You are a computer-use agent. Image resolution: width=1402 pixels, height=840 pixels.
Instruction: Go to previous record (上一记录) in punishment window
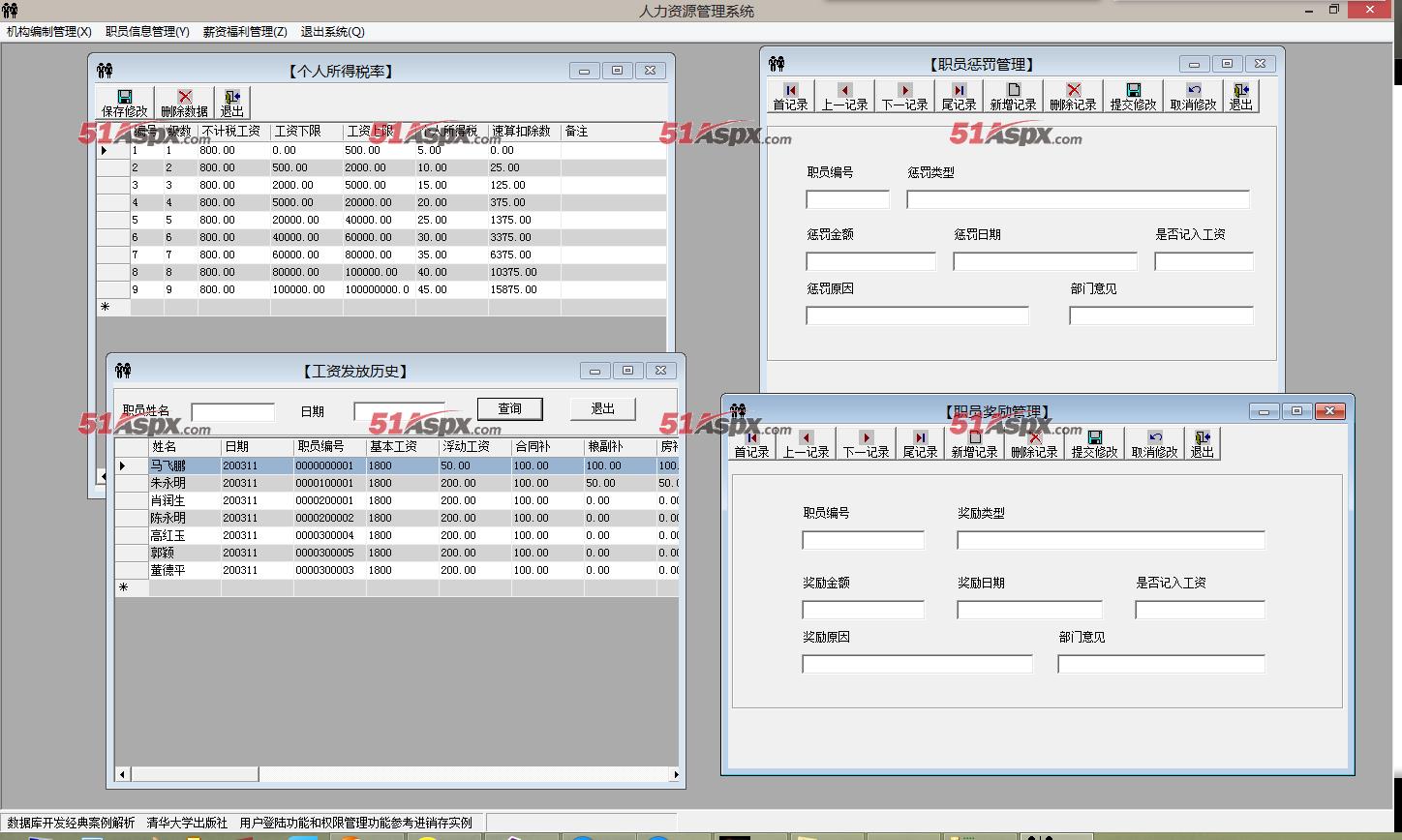[x=844, y=97]
